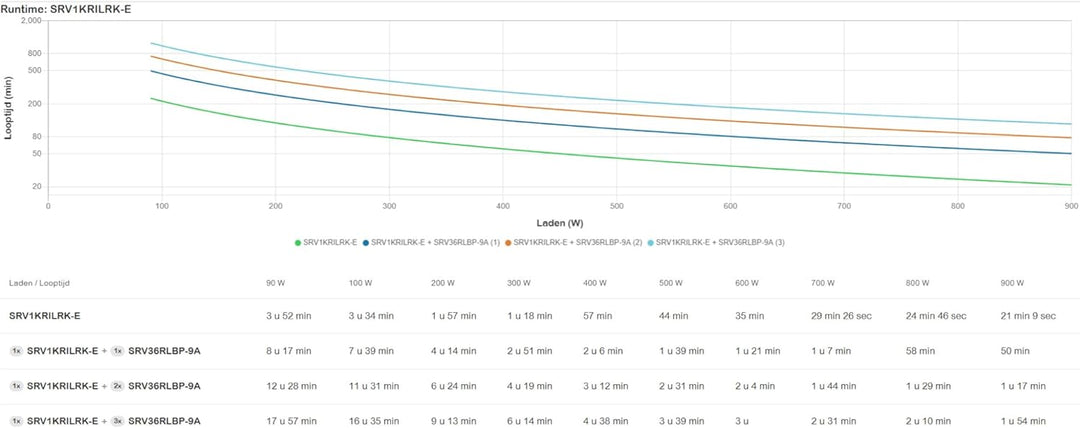Screen dimensions: 1080x428
Task: Click the 24 min 46 sec cell
Action: pos(936,316)
